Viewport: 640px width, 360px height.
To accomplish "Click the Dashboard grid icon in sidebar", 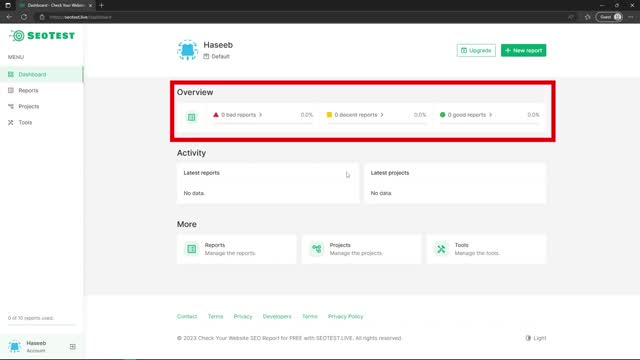I will [11, 74].
